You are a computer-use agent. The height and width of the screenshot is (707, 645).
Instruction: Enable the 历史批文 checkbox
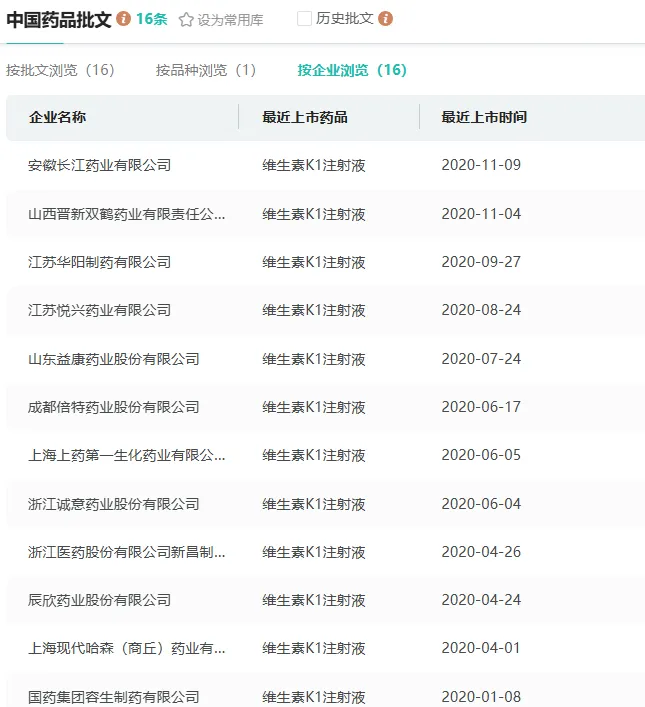click(x=305, y=19)
